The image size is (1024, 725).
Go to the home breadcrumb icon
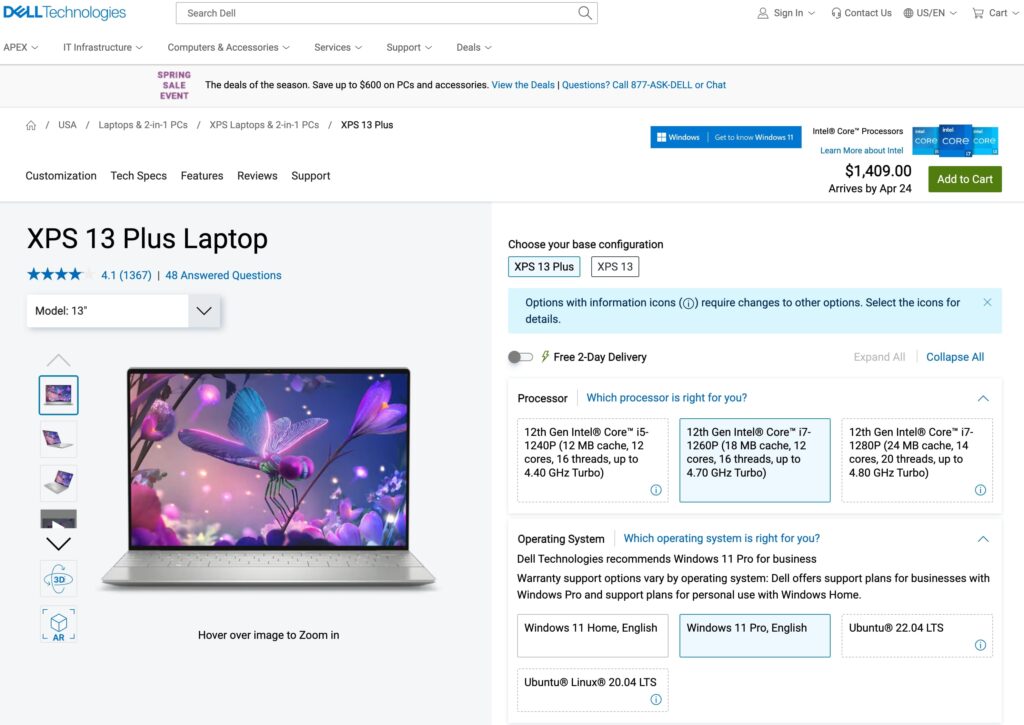31,125
